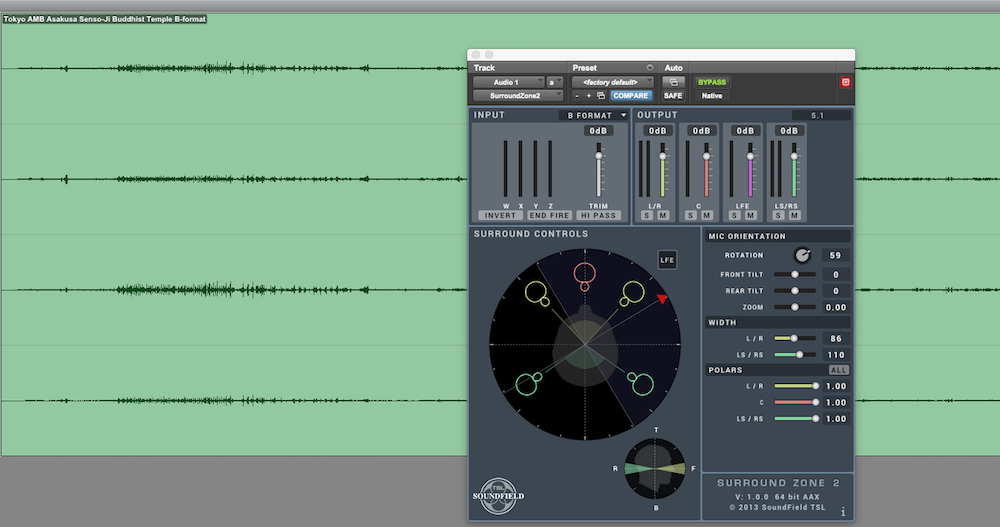
Task: Toggle the HI PASS input filter
Action: tap(598, 216)
